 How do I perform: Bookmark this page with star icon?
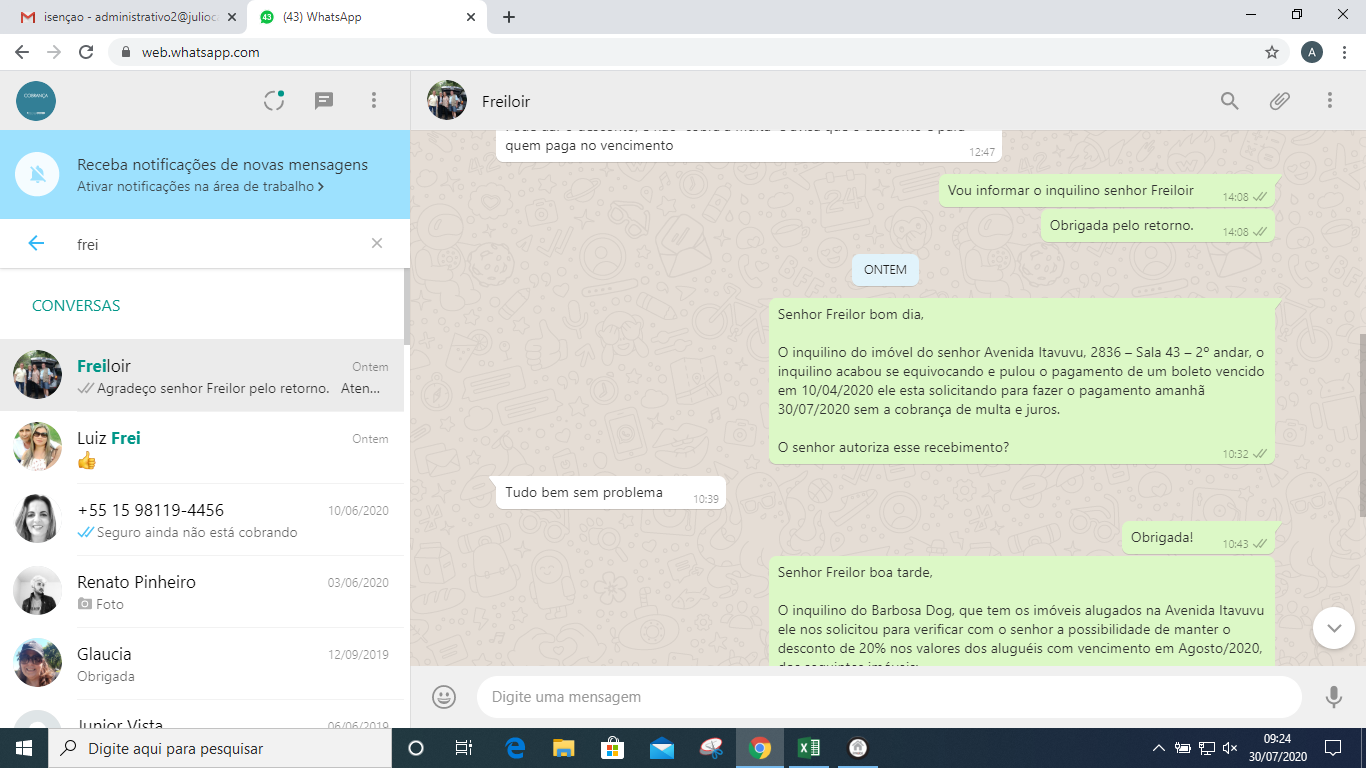click(x=1272, y=52)
